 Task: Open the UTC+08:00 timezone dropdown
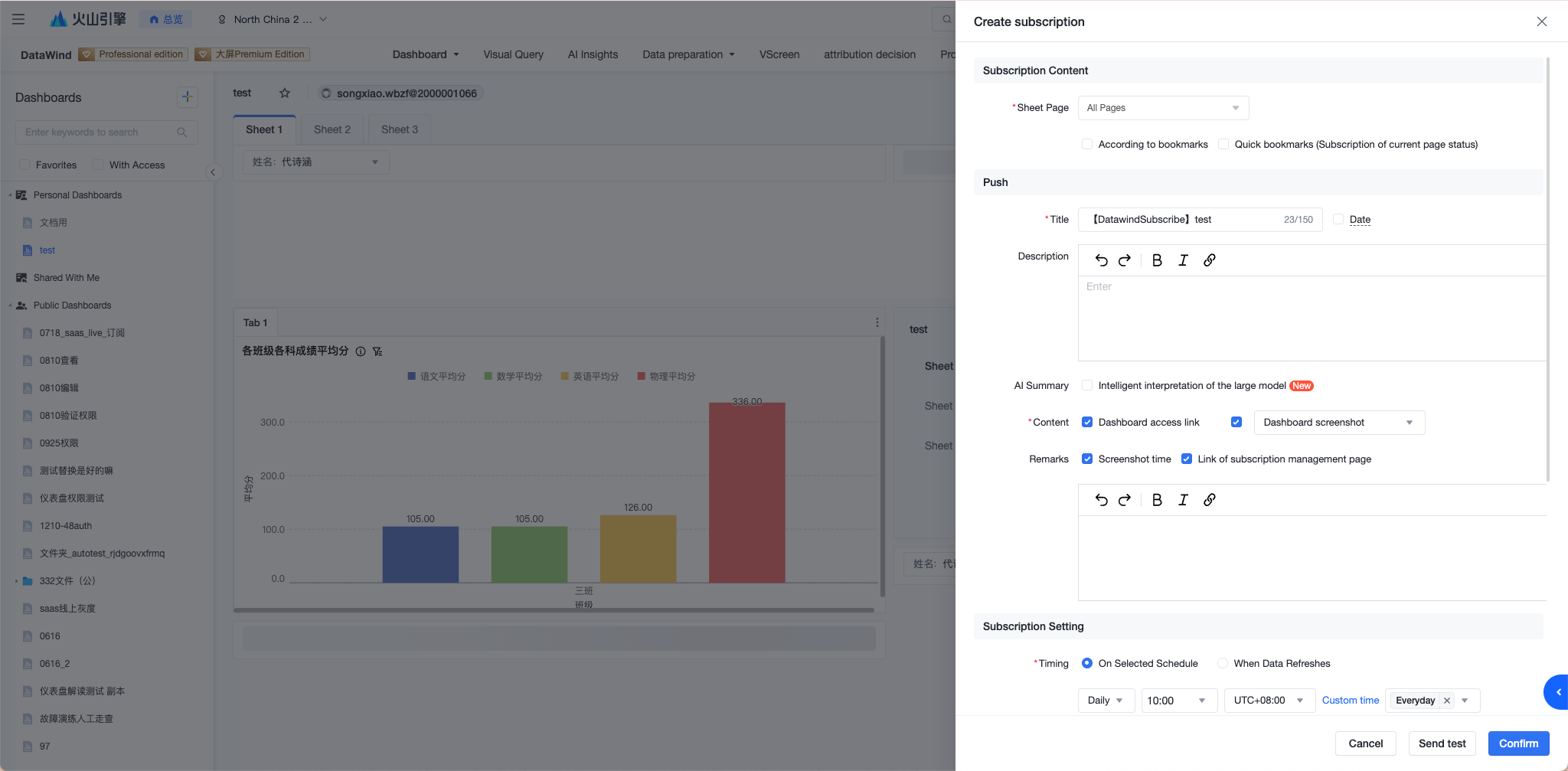[1269, 701]
